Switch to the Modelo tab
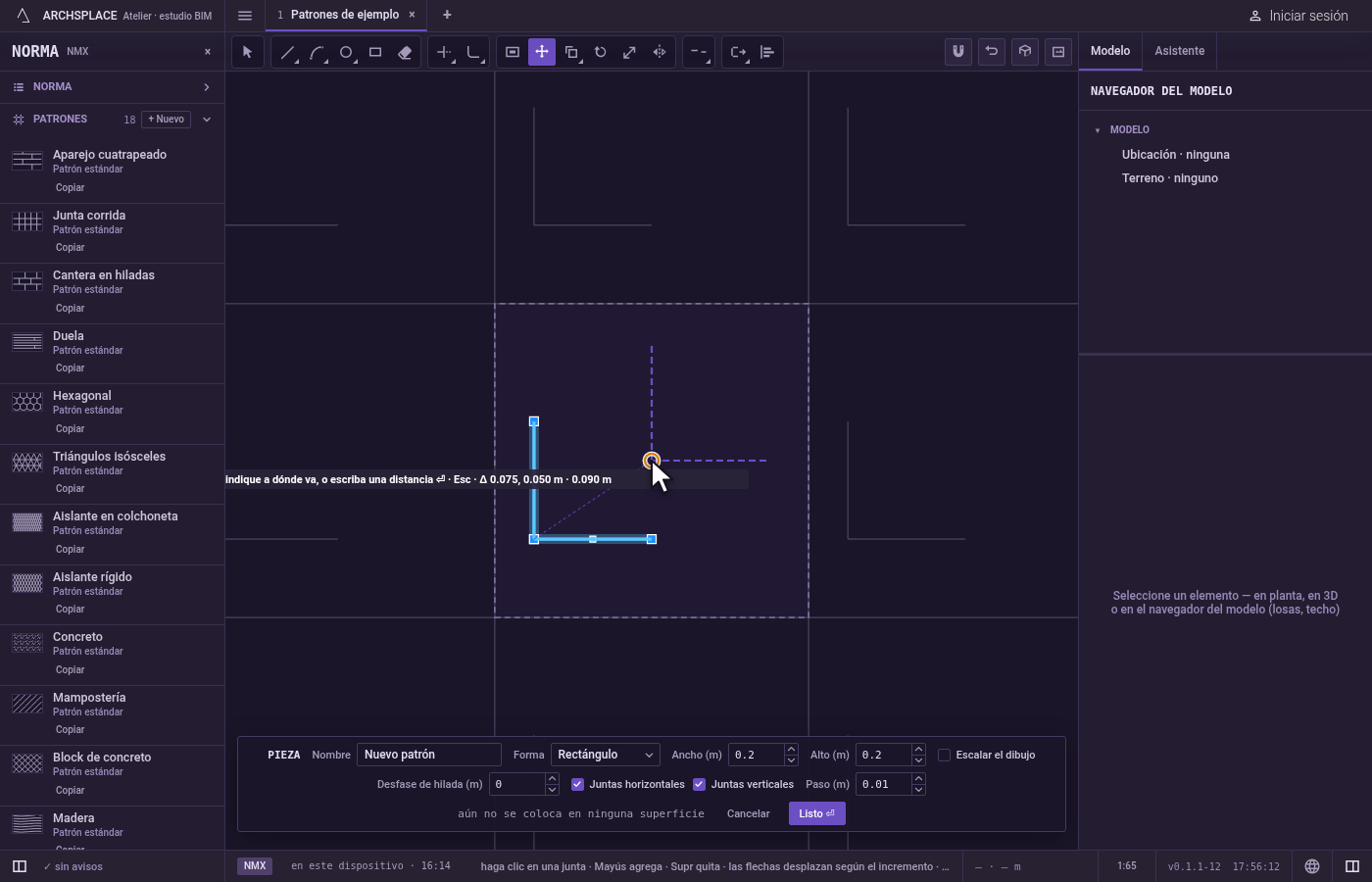 tap(1110, 51)
